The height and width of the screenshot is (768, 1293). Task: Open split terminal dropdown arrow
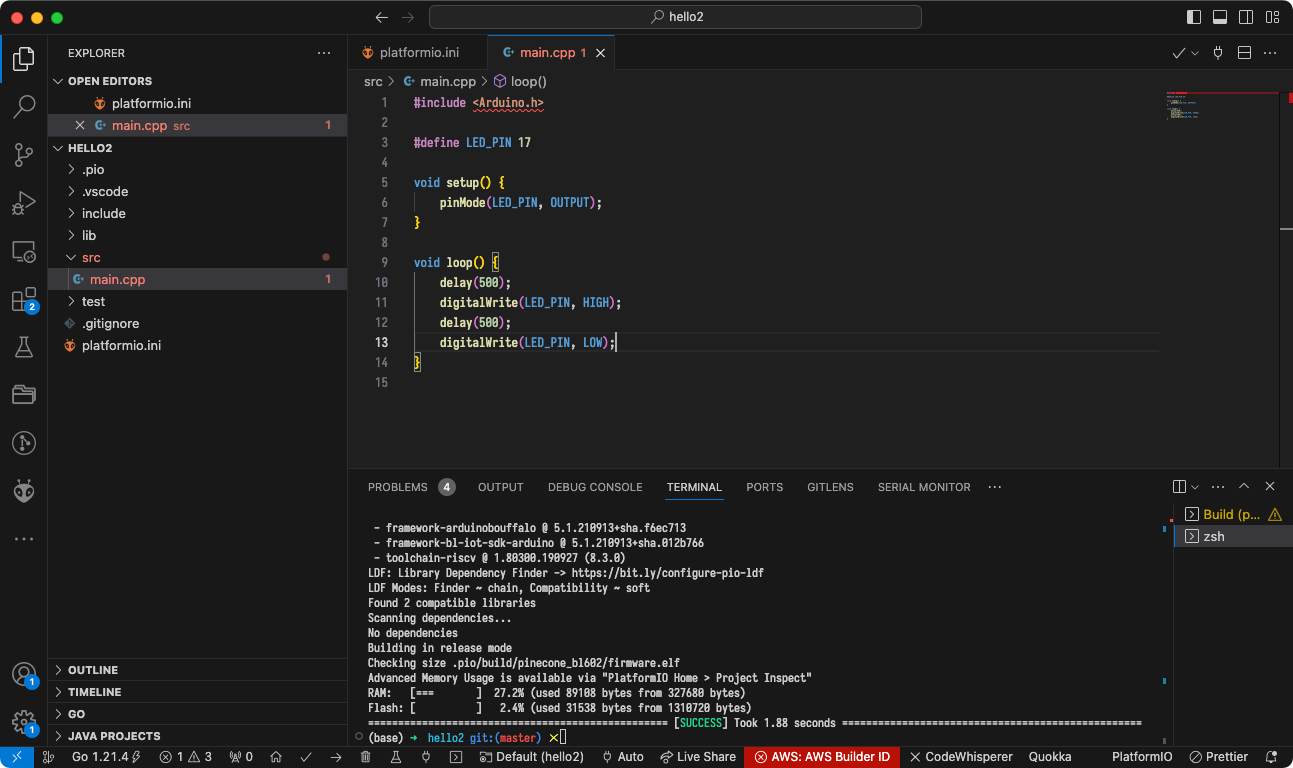click(x=1195, y=487)
